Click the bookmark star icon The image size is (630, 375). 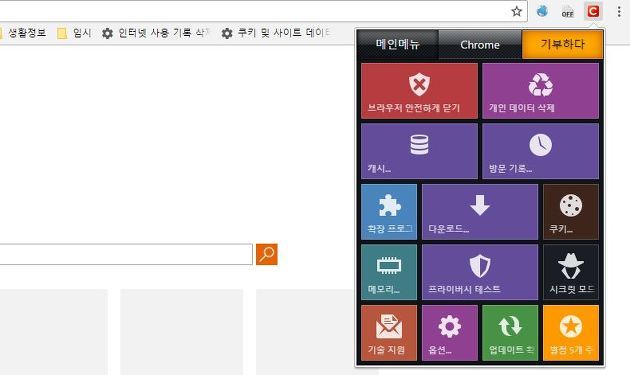click(x=517, y=11)
